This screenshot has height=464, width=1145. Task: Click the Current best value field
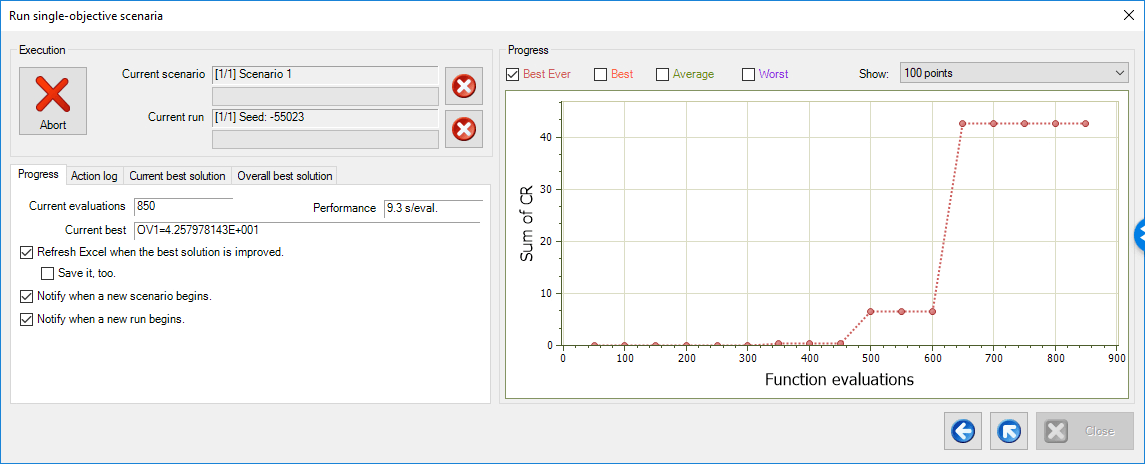point(307,230)
